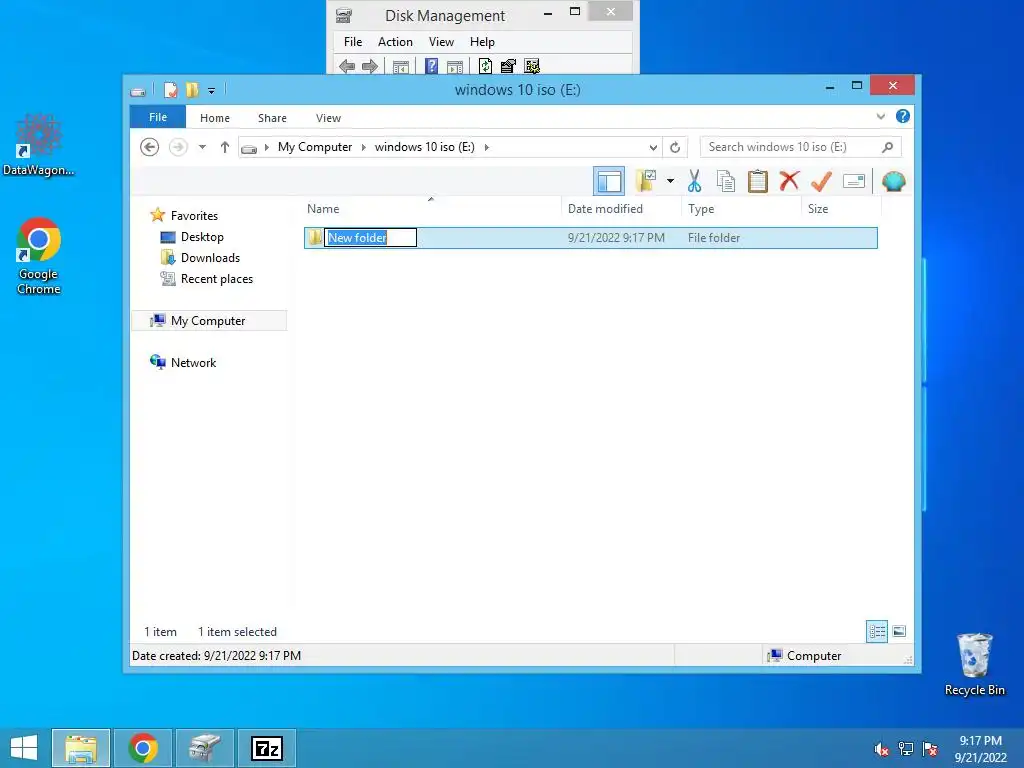The width and height of the screenshot is (1024, 768).
Task: Click the Copy icon in the Explorer toolbar
Action: pos(726,181)
